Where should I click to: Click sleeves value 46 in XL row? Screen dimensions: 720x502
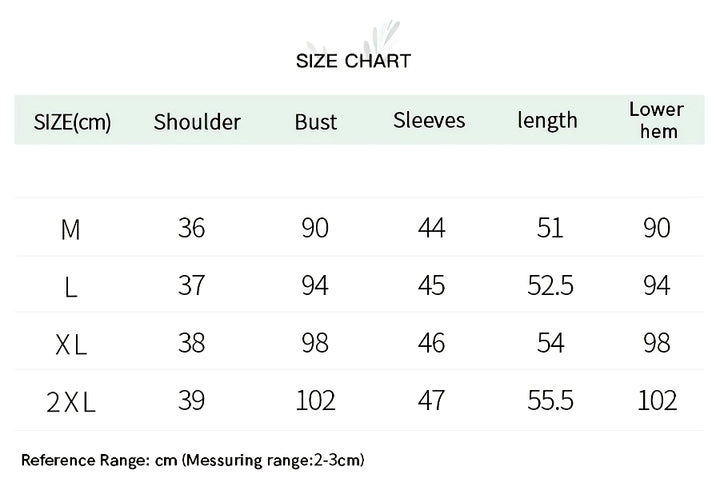coord(431,344)
